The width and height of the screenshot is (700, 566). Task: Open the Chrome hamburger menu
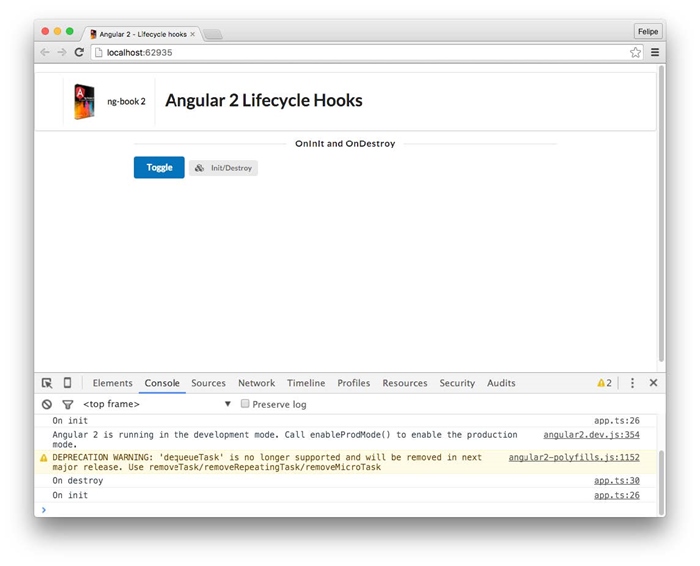pos(655,52)
